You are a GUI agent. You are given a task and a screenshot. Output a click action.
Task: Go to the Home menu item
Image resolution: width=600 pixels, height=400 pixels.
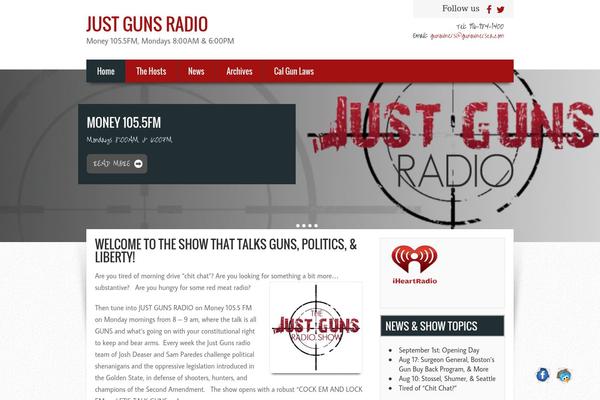tap(106, 71)
